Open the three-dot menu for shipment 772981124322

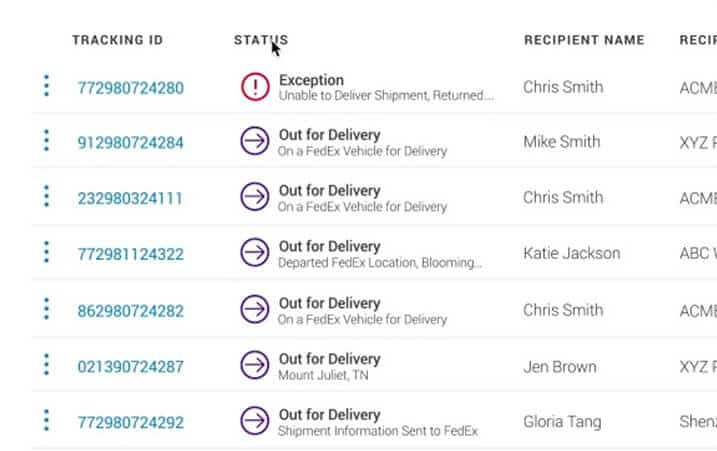(x=46, y=252)
